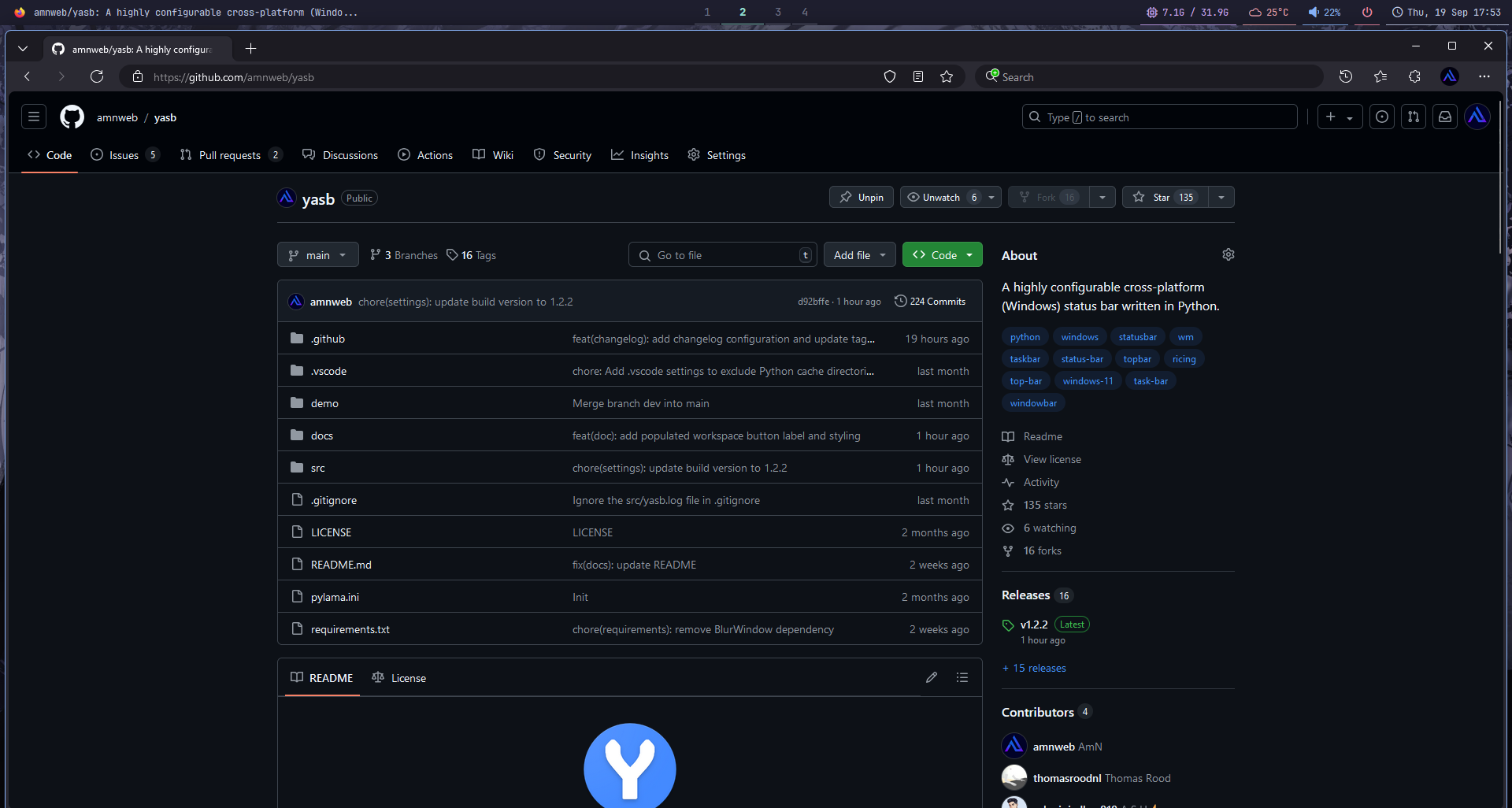Open the browser overflow menu dots
The image size is (1512, 808).
(1484, 76)
